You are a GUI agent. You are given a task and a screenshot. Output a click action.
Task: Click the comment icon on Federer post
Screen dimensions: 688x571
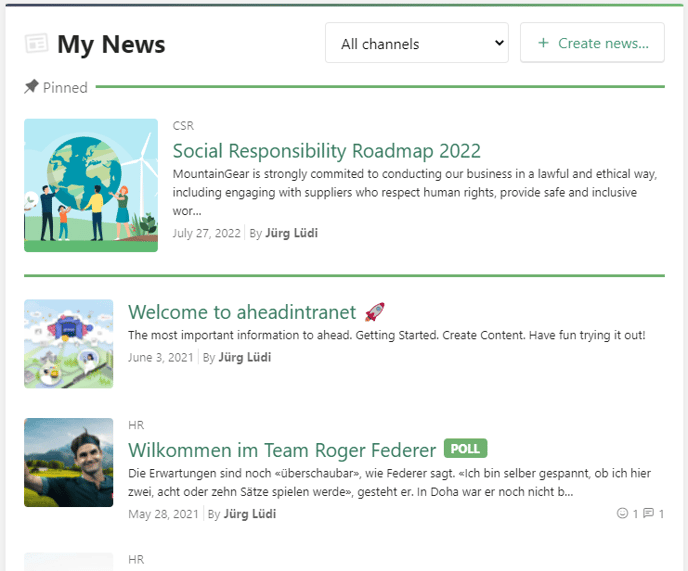tap(648, 513)
